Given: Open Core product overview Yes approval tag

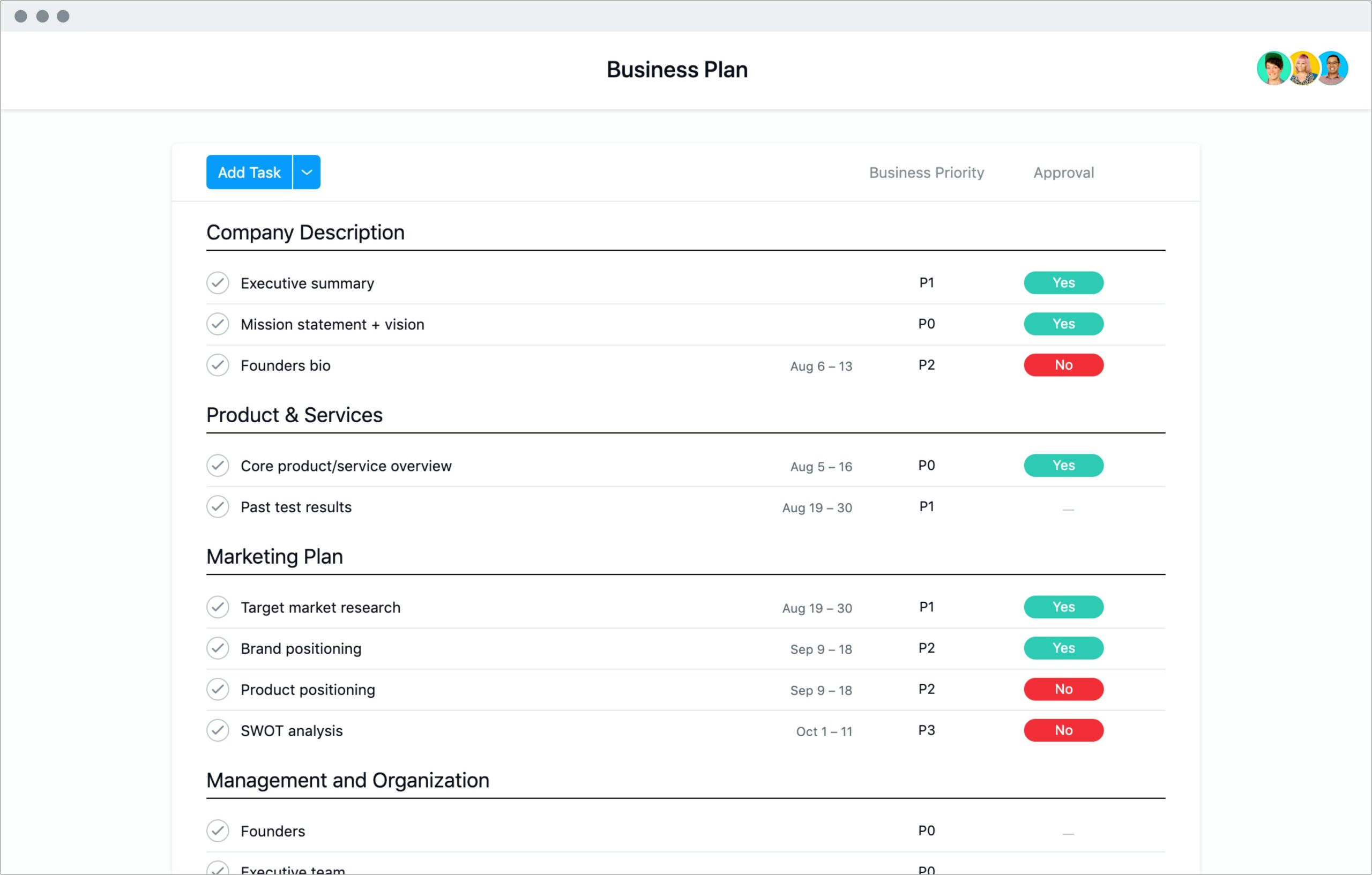Looking at the screenshot, I should pos(1064,466).
